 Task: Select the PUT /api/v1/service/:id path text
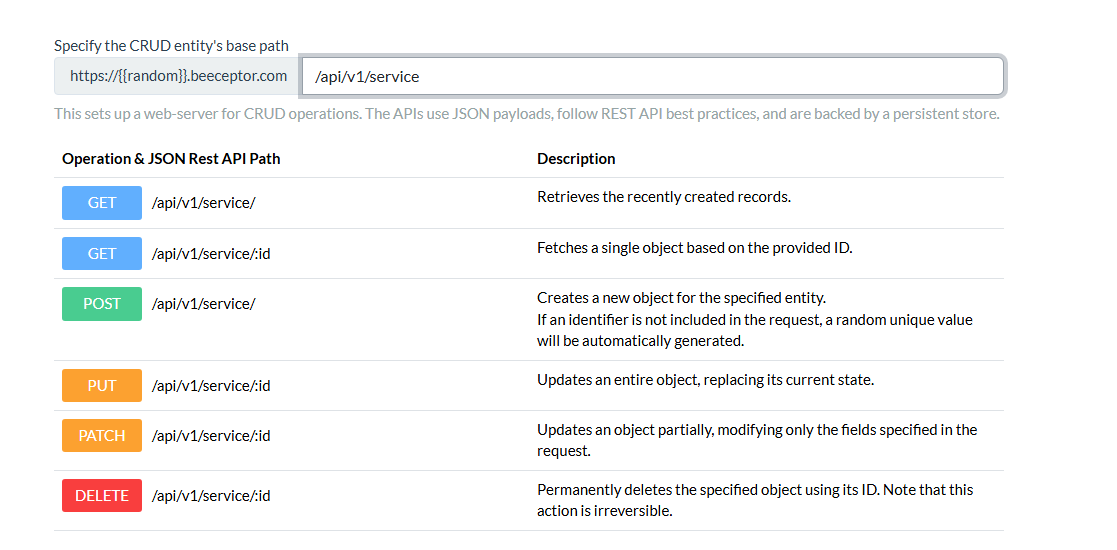tap(211, 386)
